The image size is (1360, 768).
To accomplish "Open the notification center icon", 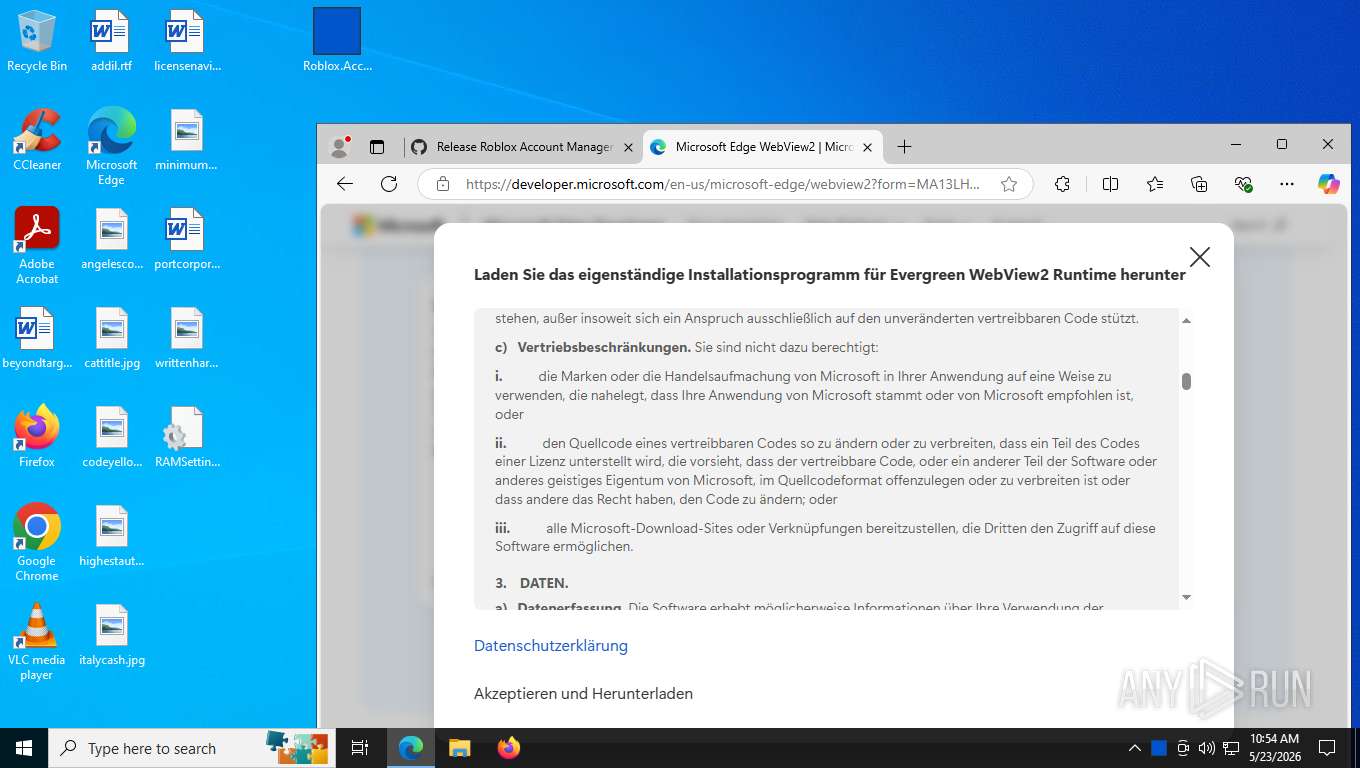I will tap(1327, 748).
